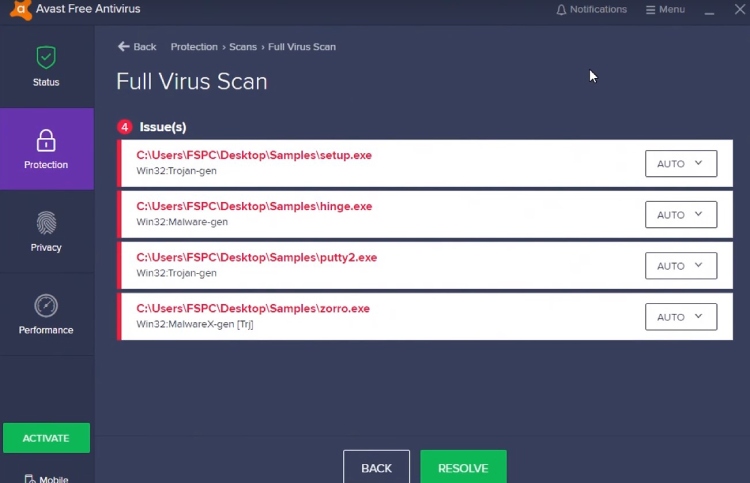Image resolution: width=750 pixels, height=483 pixels.
Task: Click Win32:Malware-gen threat label
Action: [x=182, y=222]
